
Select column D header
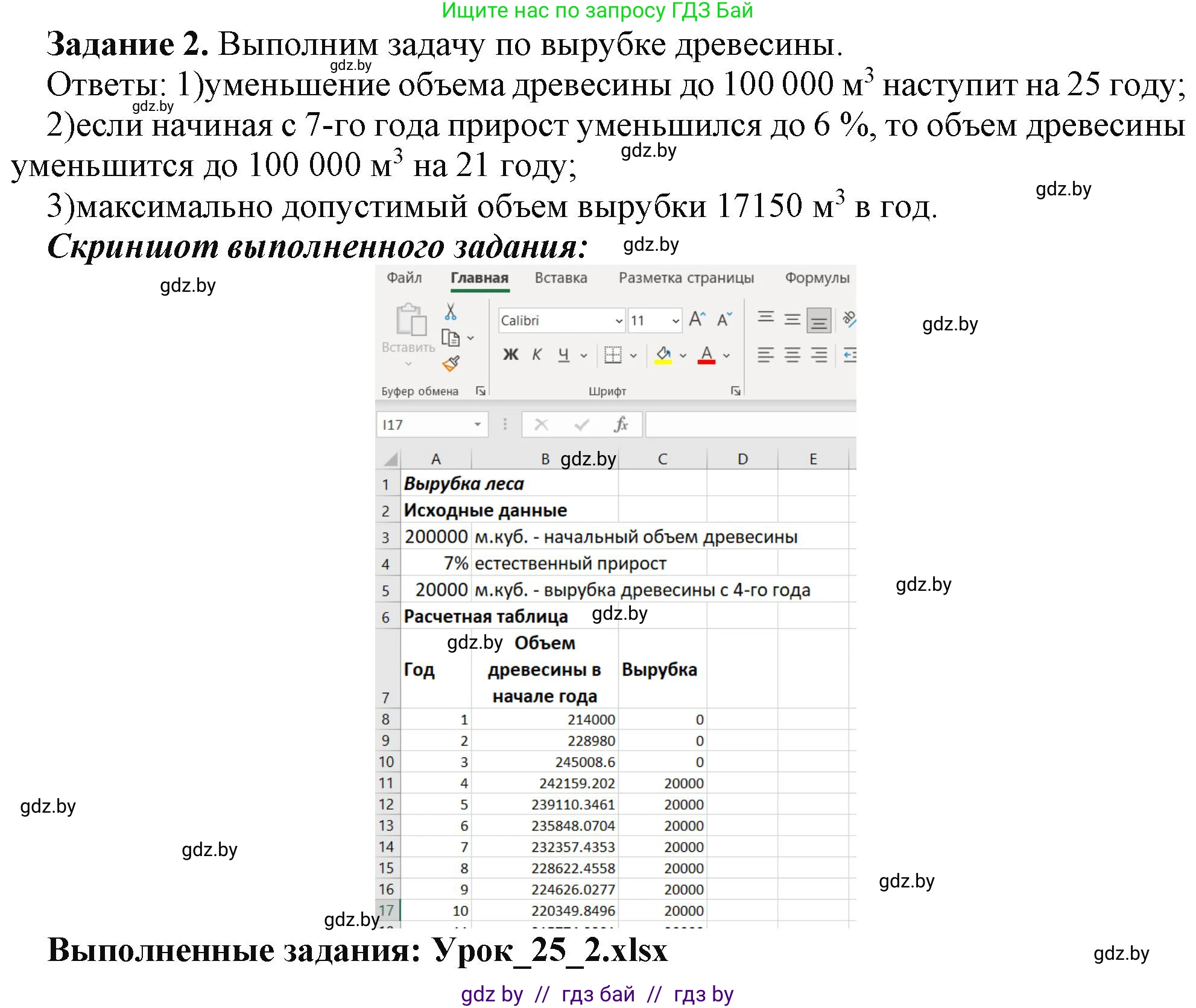[x=742, y=459]
